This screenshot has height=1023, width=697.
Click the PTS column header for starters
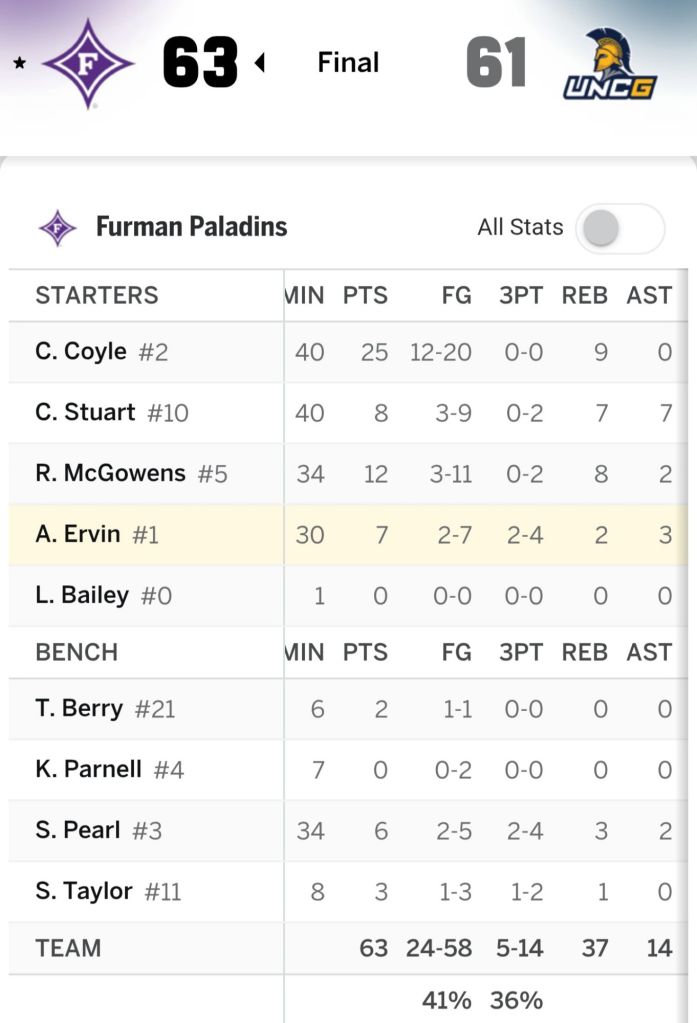[365, 296]
